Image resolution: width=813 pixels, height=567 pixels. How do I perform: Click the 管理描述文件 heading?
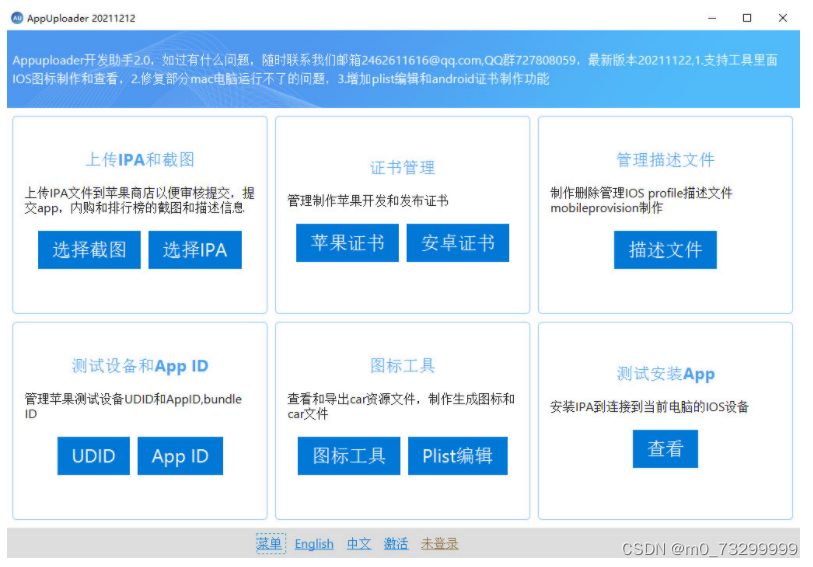(665, 160)
